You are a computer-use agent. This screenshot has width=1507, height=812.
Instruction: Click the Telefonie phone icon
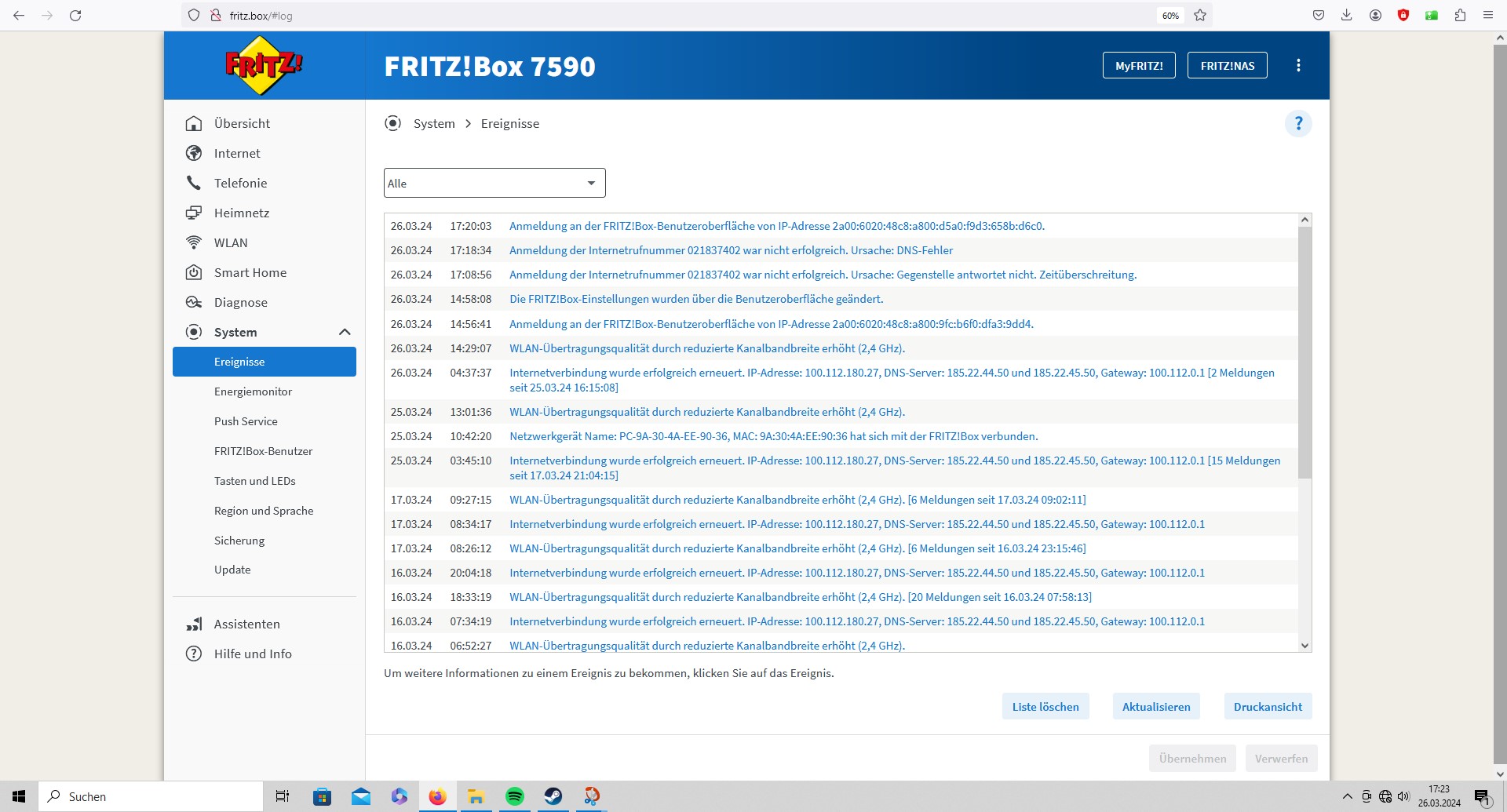click(x=194, y=184)
